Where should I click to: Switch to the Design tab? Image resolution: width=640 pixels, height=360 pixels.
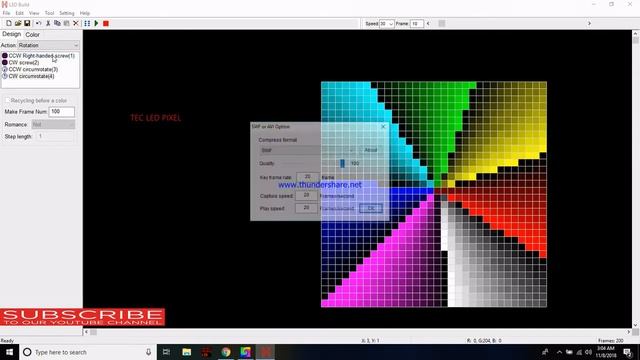11,34
